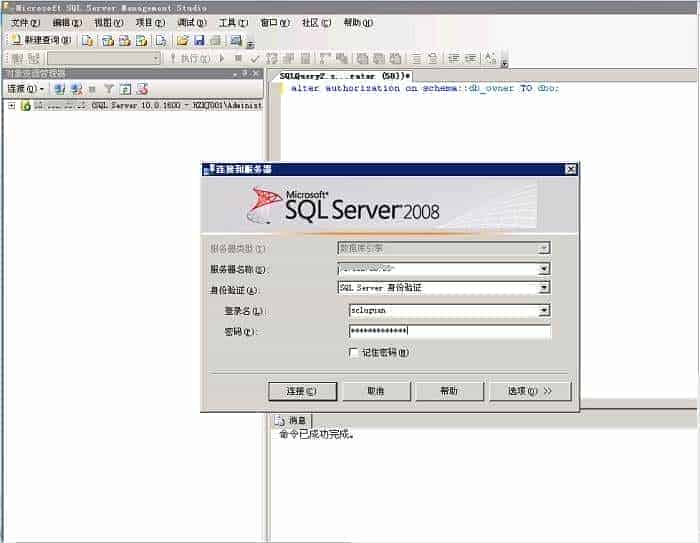This screenshot has width=700, height=543.
Task: Open the 工具 (Tools) menu
Action: click(x=233, y=23)
